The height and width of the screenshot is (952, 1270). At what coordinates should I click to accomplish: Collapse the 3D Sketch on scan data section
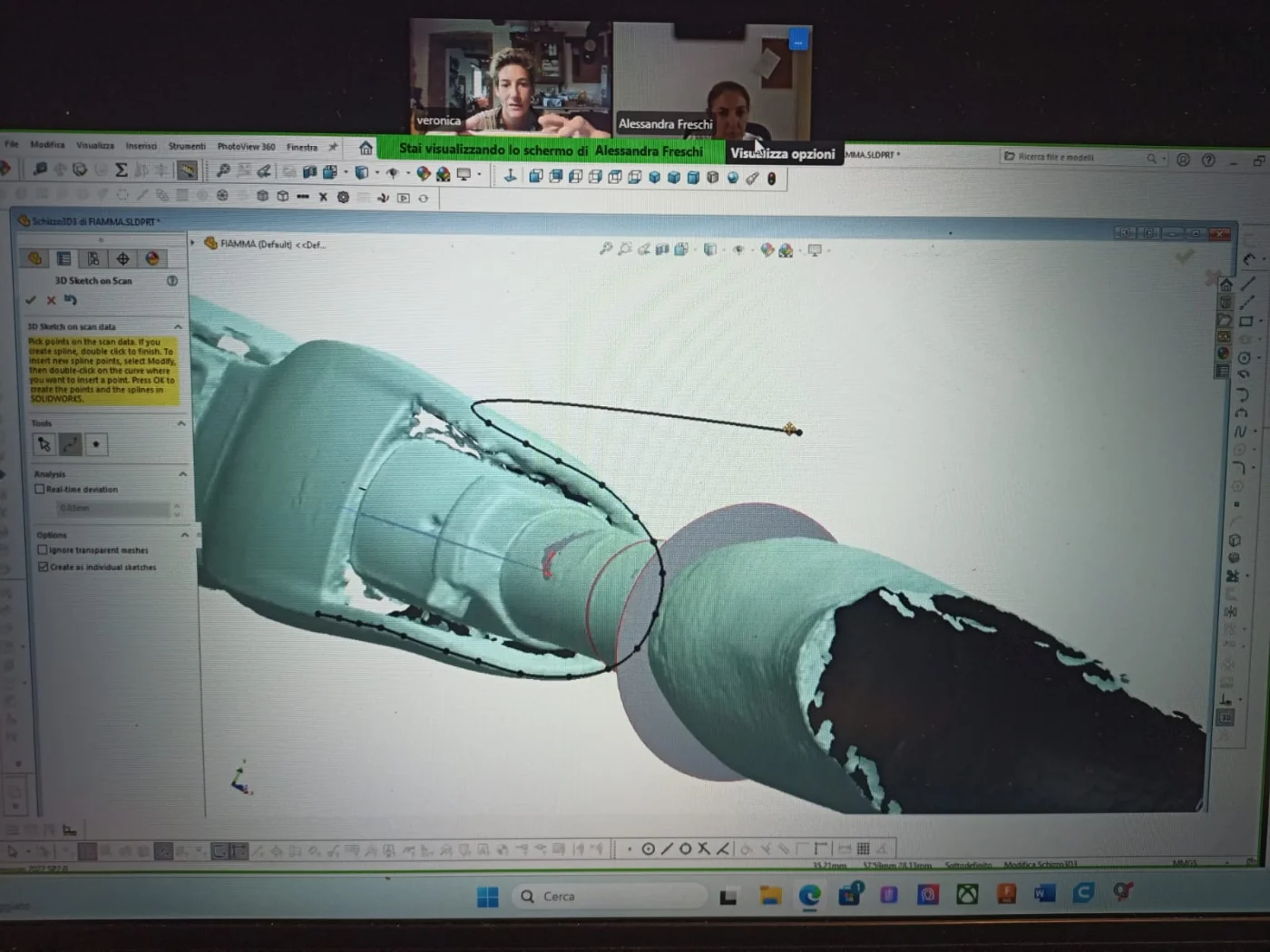point(178,326)
